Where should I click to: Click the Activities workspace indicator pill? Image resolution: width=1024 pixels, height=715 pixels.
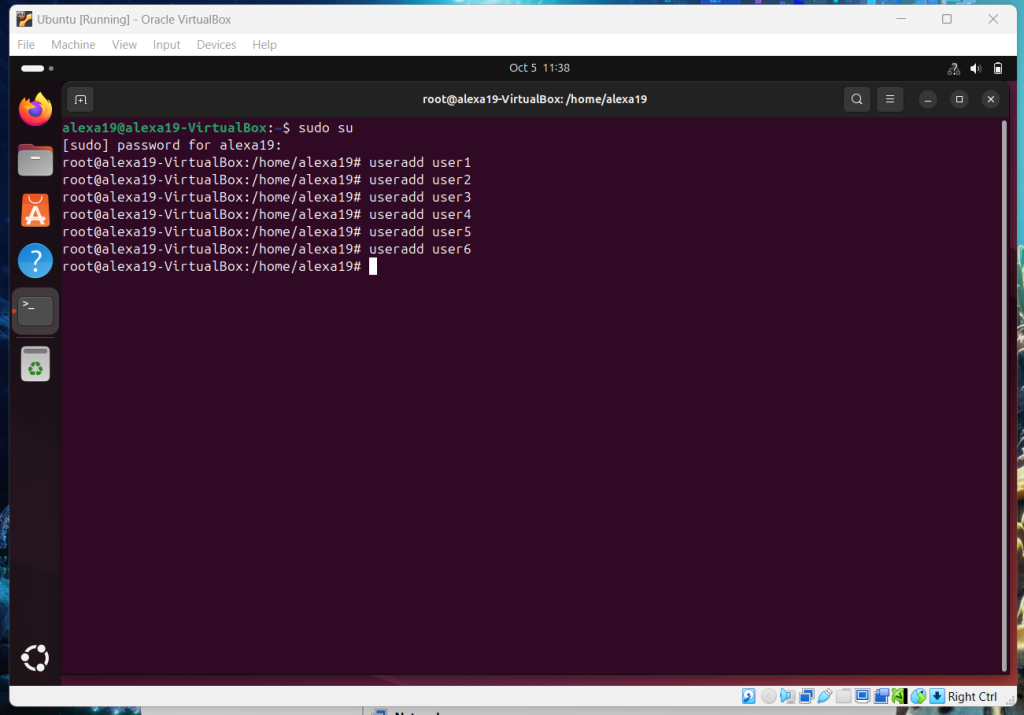33,68
